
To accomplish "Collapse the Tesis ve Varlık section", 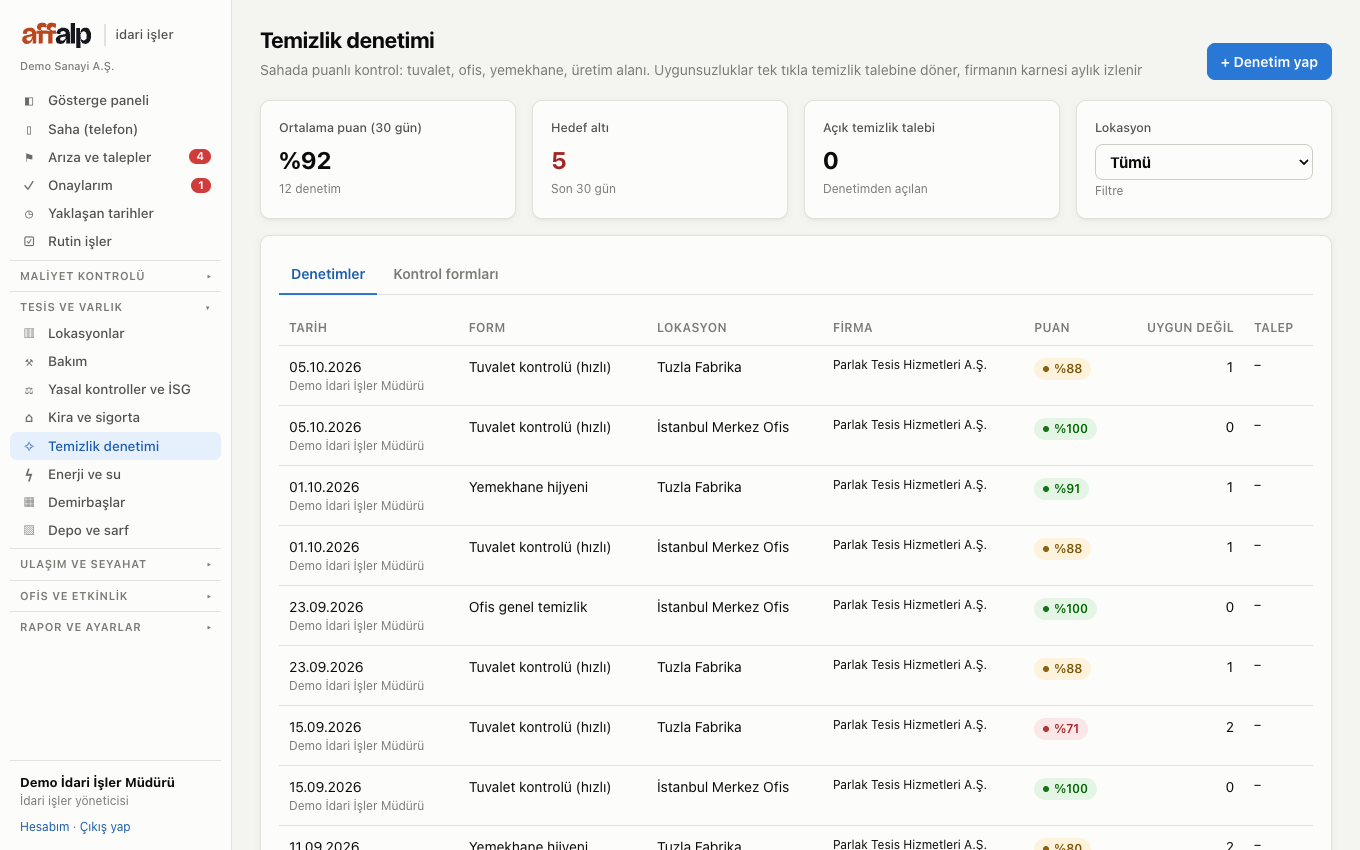I will click(116, 307).
